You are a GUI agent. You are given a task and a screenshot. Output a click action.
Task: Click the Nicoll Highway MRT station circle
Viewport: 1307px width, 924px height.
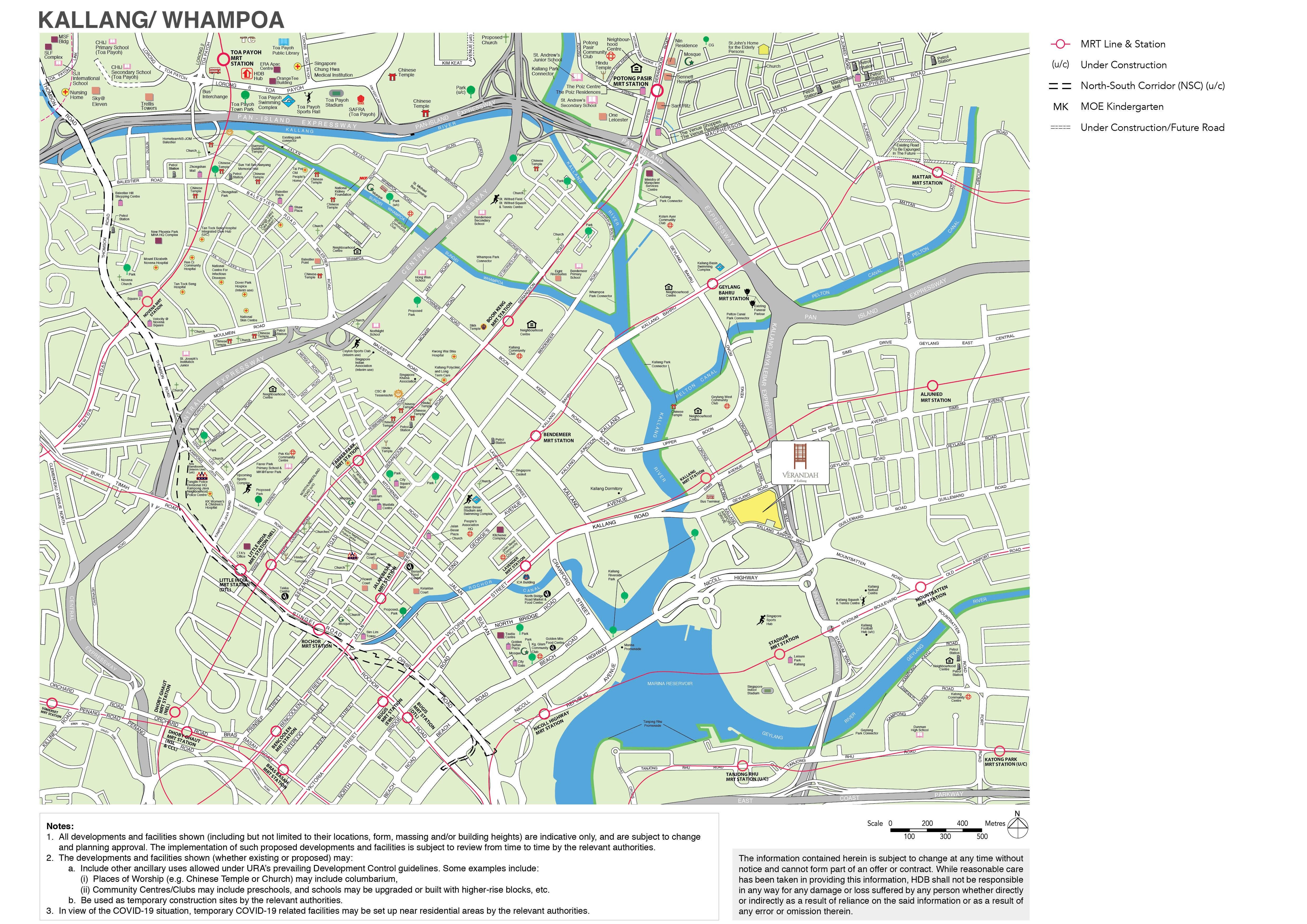544,714
